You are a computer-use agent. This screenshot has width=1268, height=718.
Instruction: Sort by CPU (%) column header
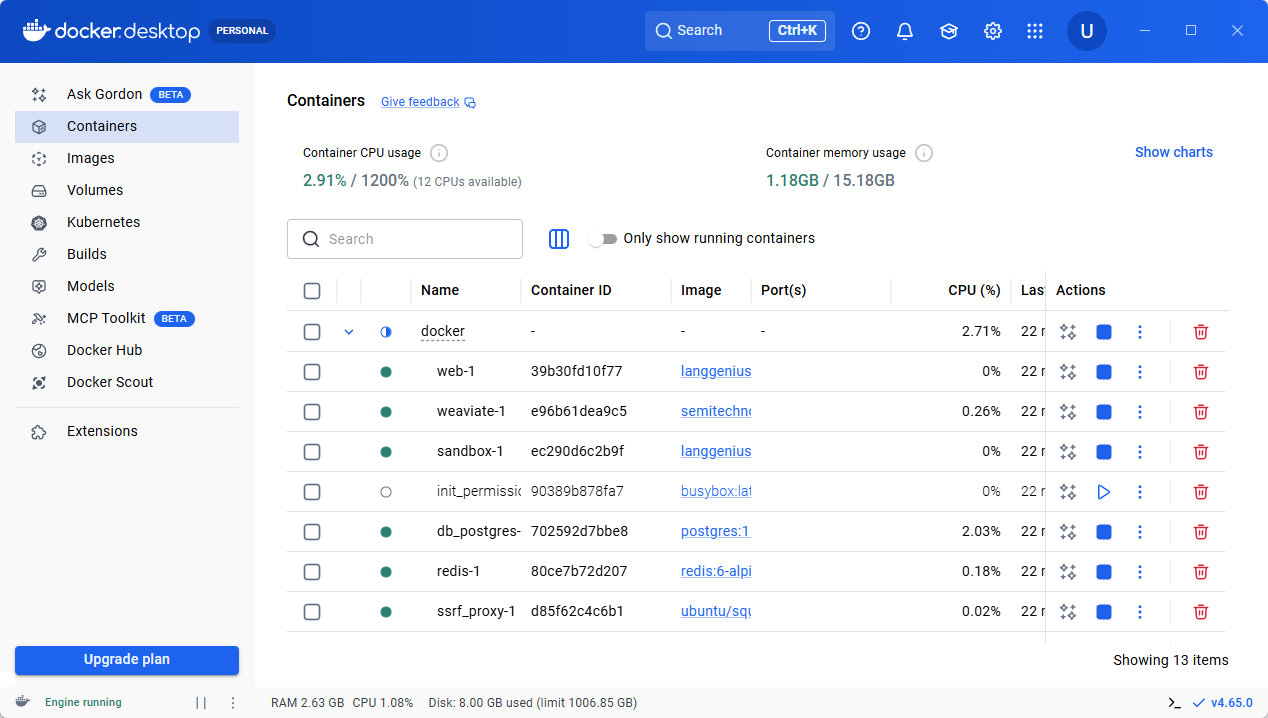point(974,291)
